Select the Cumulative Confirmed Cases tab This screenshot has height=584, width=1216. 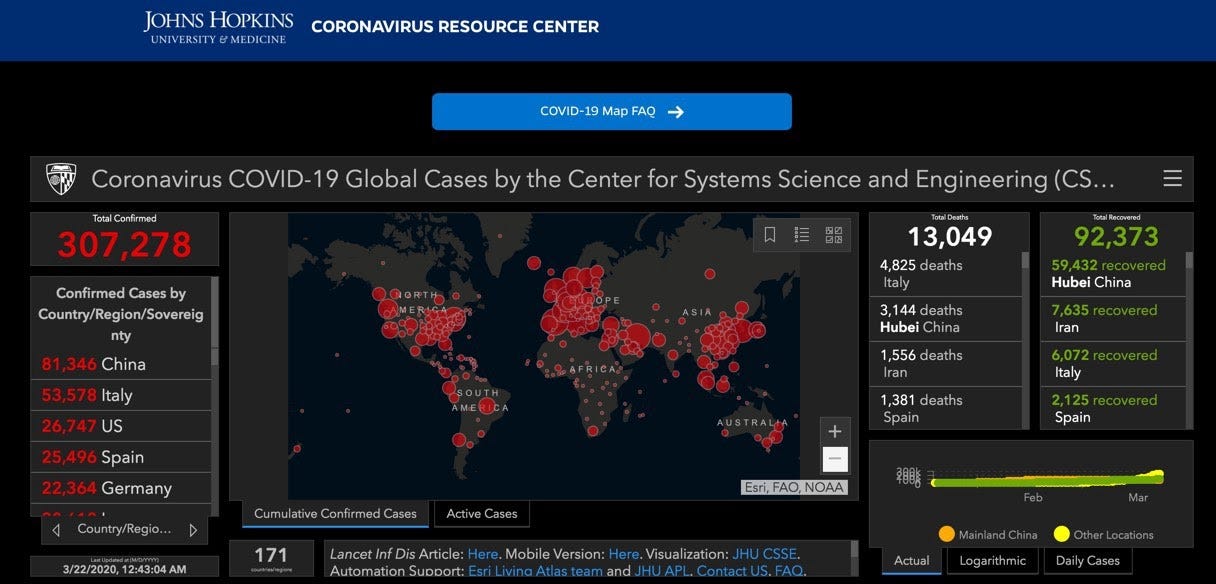click(334, 513)
